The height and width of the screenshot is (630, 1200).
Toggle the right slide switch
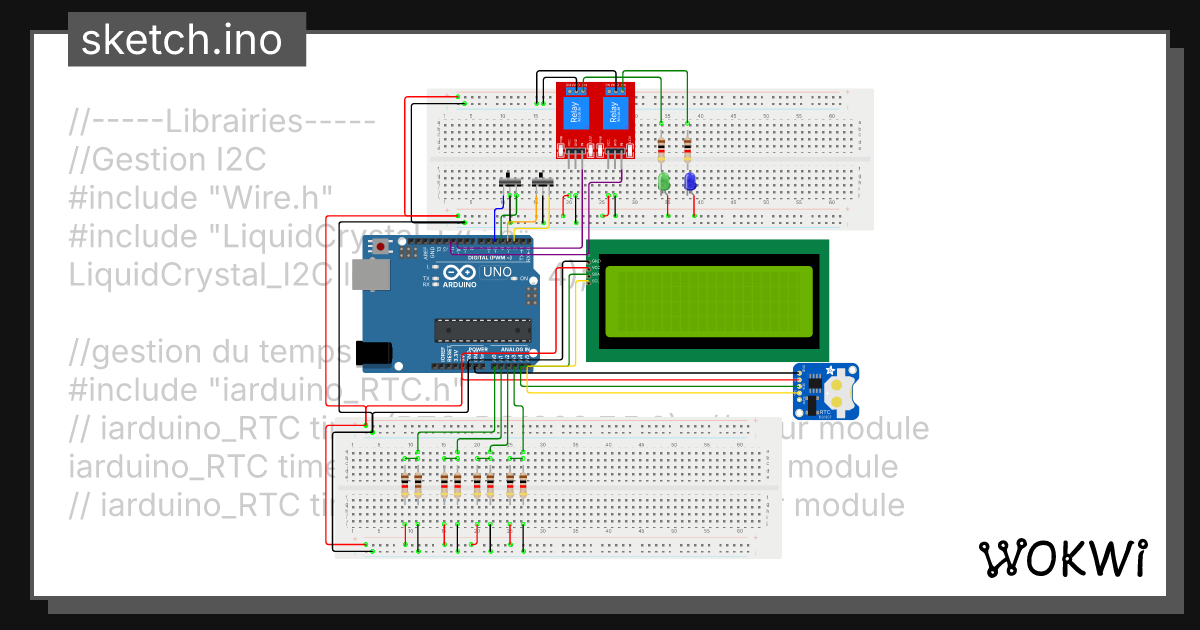point(543,181)
